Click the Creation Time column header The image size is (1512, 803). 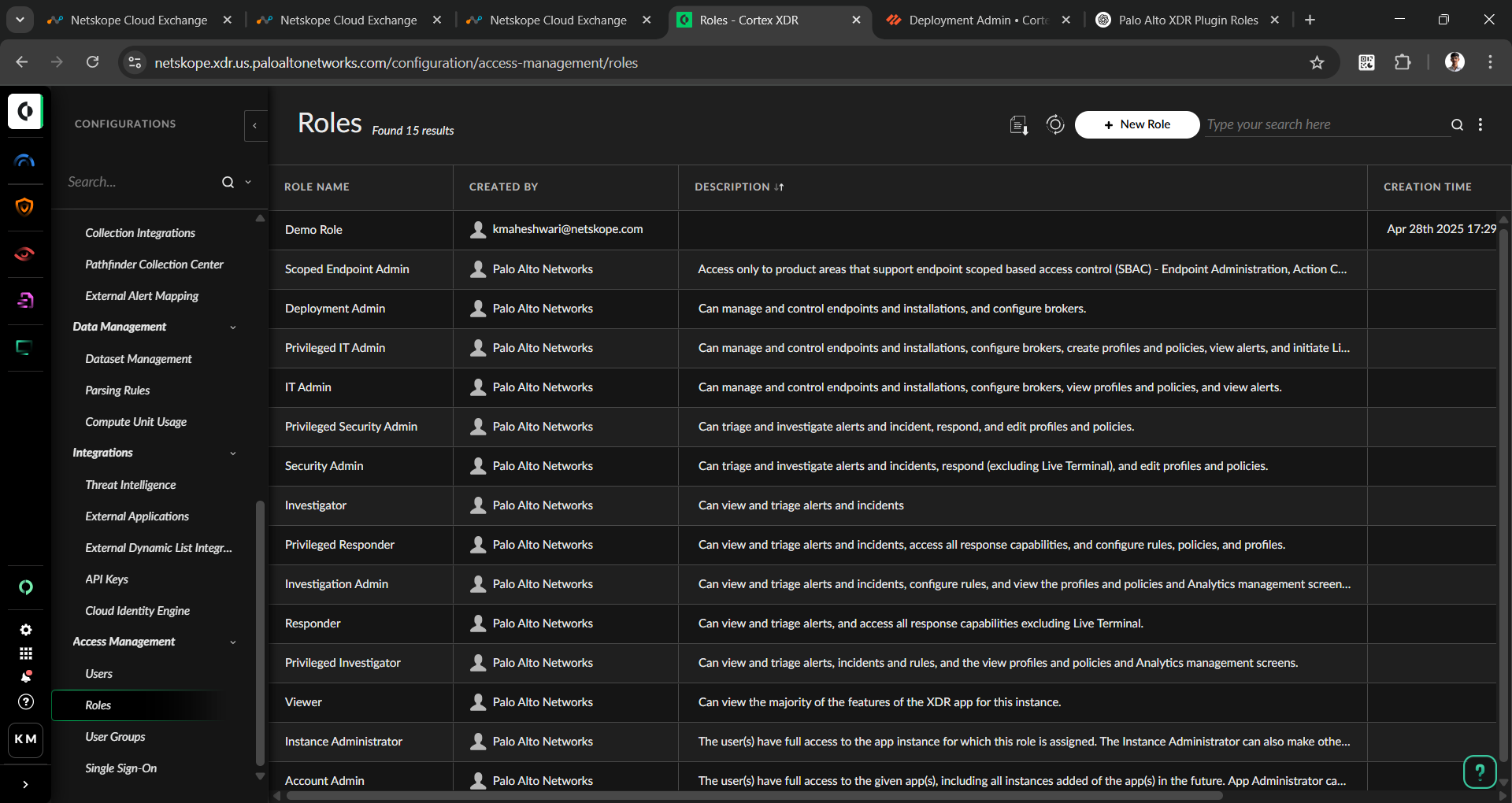(x=1428, y=187)
